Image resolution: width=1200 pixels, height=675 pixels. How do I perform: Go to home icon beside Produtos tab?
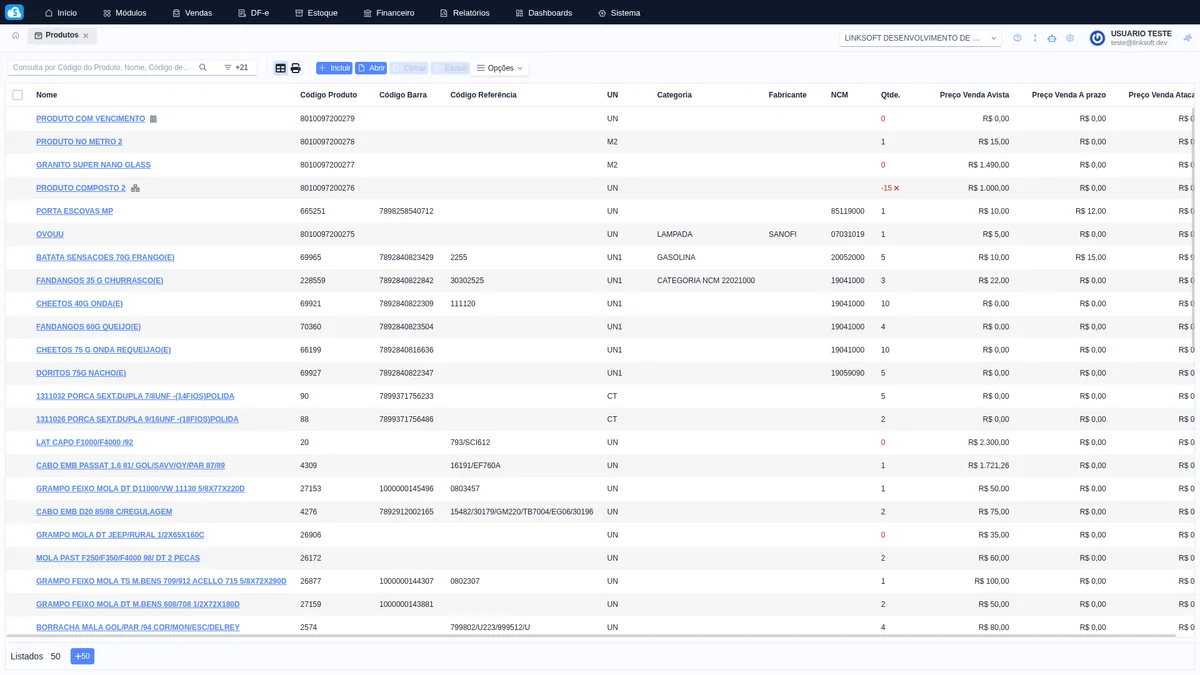pyautogui.click(x=15, y=36)
